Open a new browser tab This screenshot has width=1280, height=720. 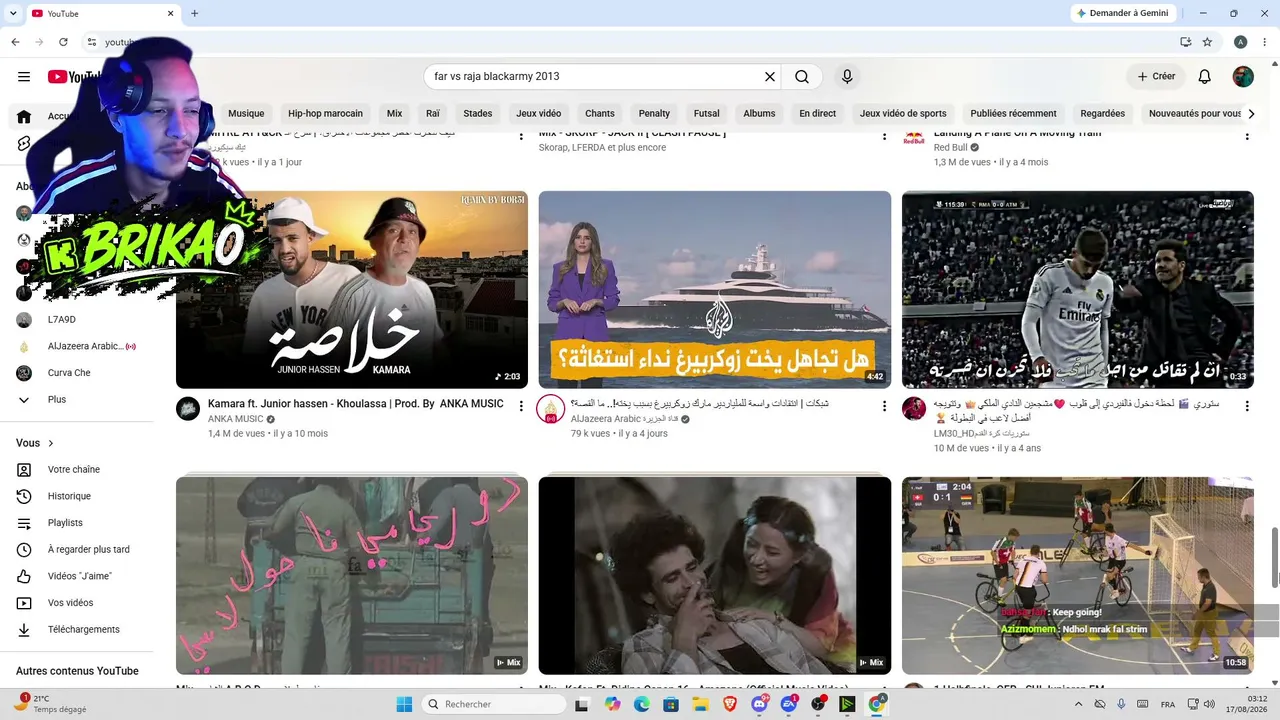coord(194,13)
